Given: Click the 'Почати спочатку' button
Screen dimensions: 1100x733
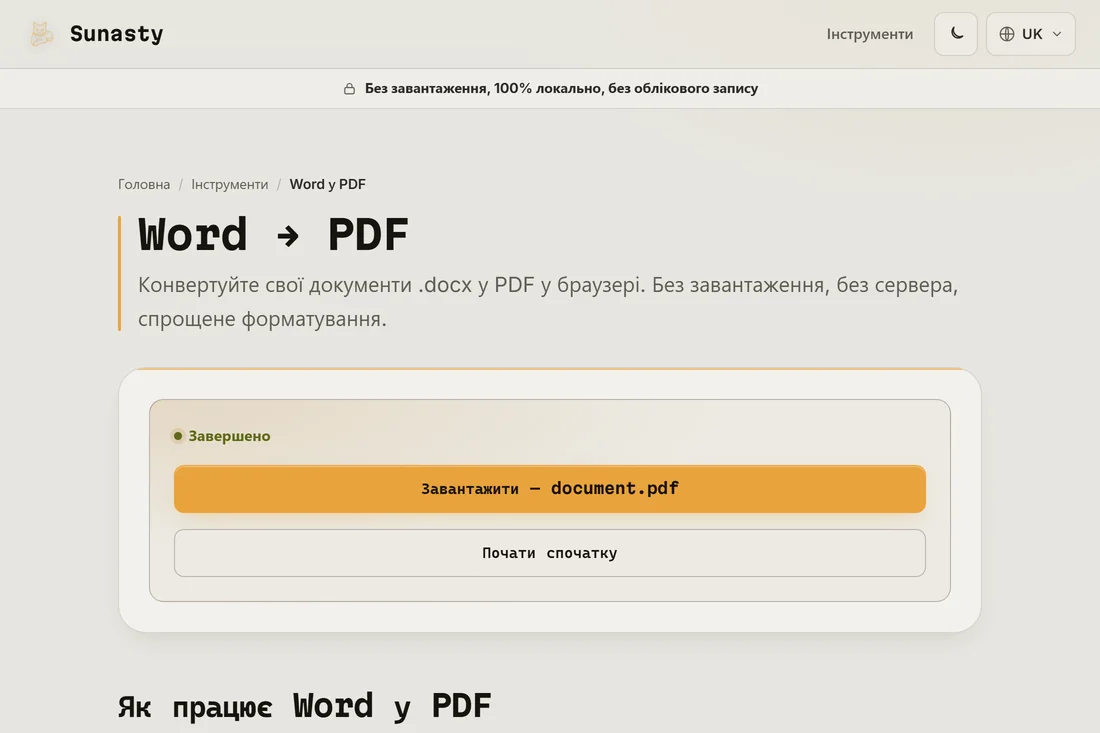Looking at the screenshot, I should (x=550, y=553).
